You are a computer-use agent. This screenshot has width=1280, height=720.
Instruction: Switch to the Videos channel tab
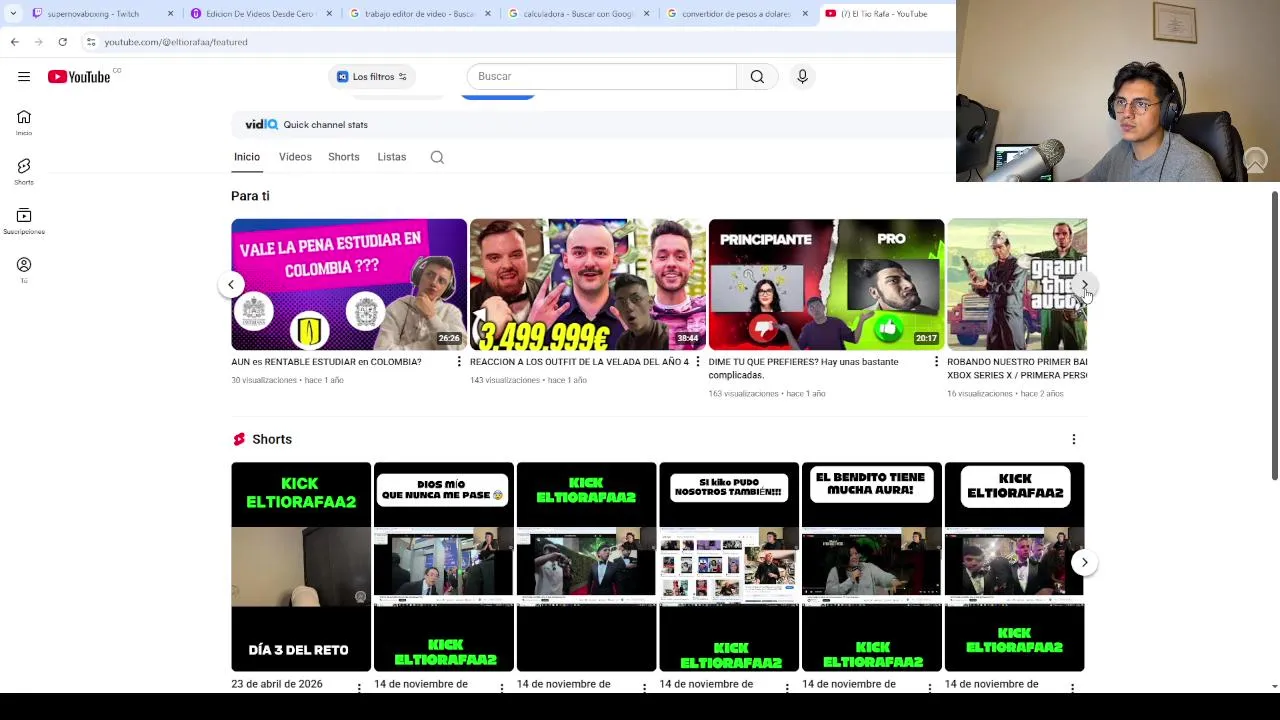[295, 157]
